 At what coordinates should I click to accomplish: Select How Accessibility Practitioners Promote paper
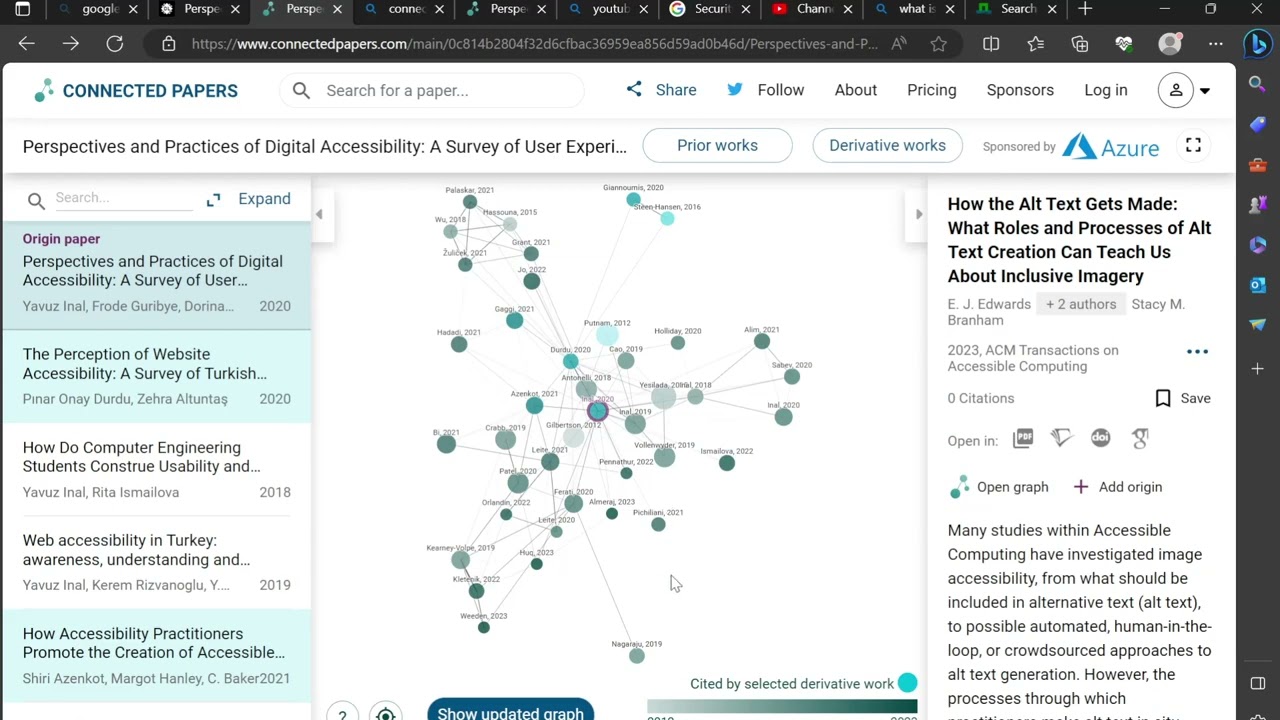click(x=157, y=655)
